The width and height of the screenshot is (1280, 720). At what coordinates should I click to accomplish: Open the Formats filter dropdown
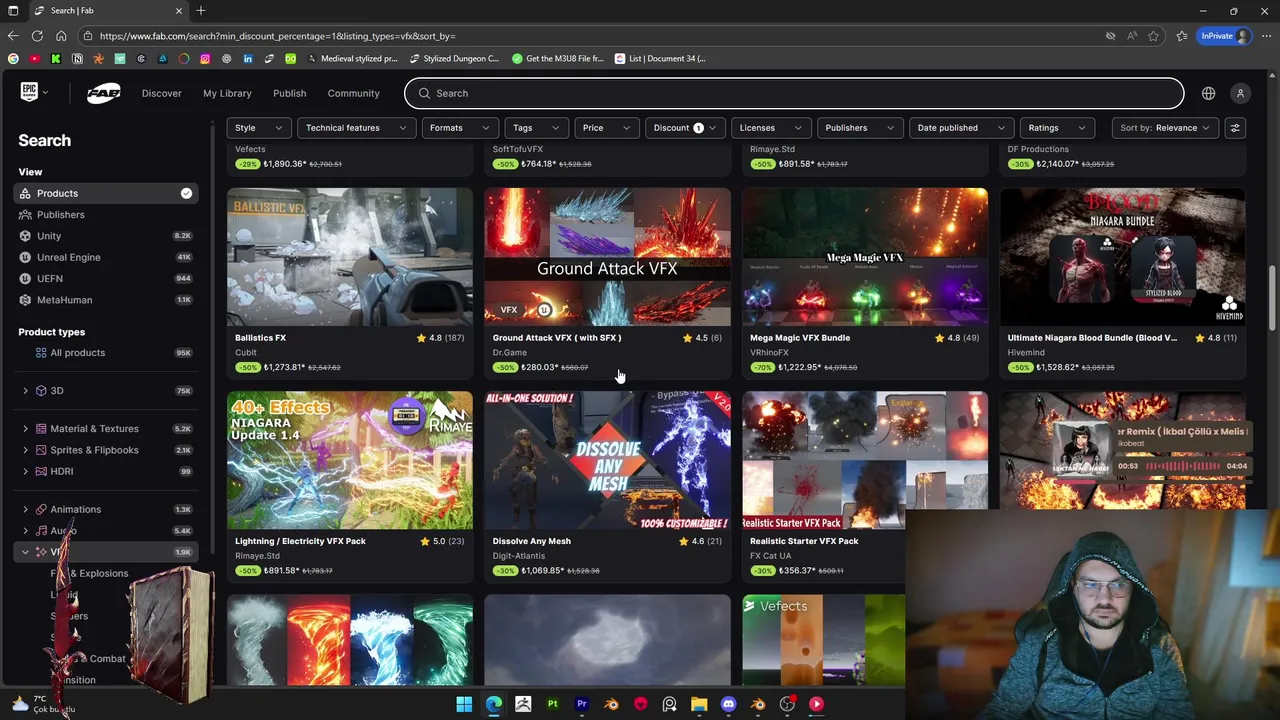tap(460, 128)
